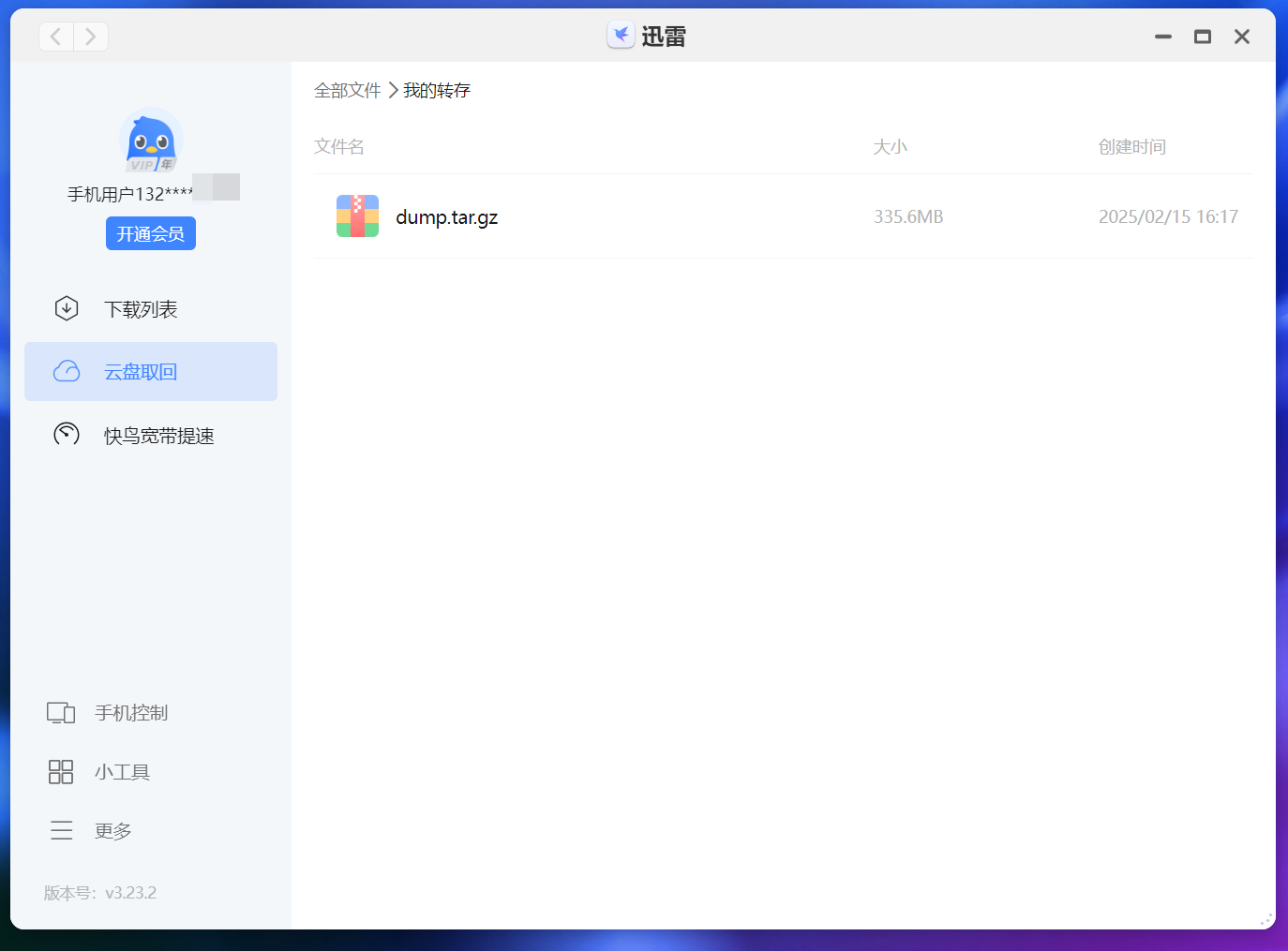Go to 全部文件 in the breadcrumb

348,91
